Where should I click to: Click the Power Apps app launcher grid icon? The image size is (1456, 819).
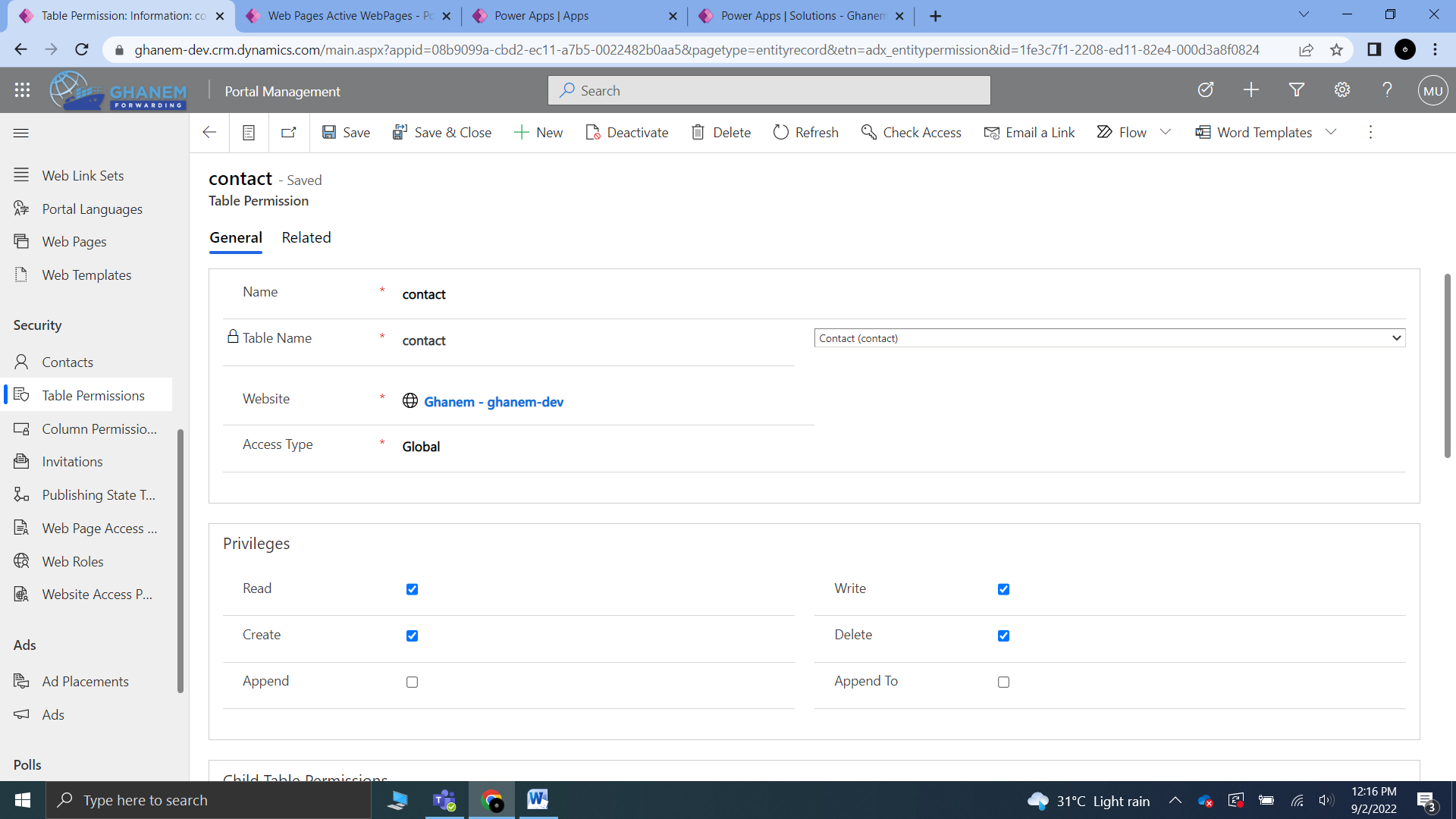click(x=22, y=90)
